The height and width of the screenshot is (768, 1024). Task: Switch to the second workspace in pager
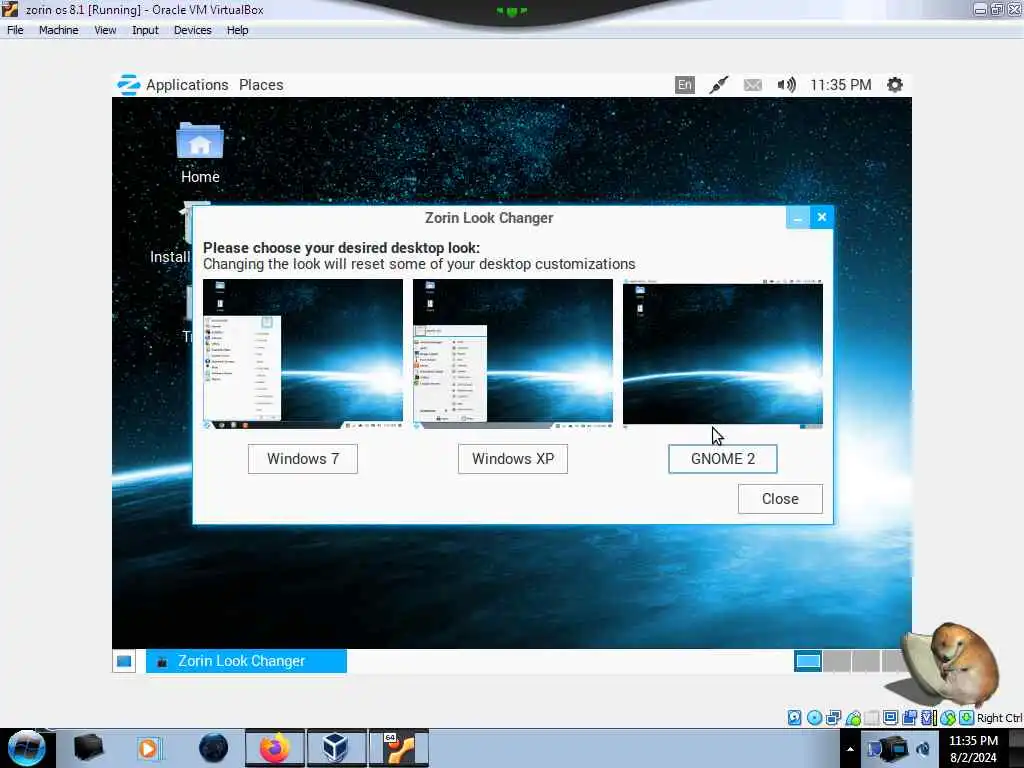pyautogui.click(x=837, y=661)
